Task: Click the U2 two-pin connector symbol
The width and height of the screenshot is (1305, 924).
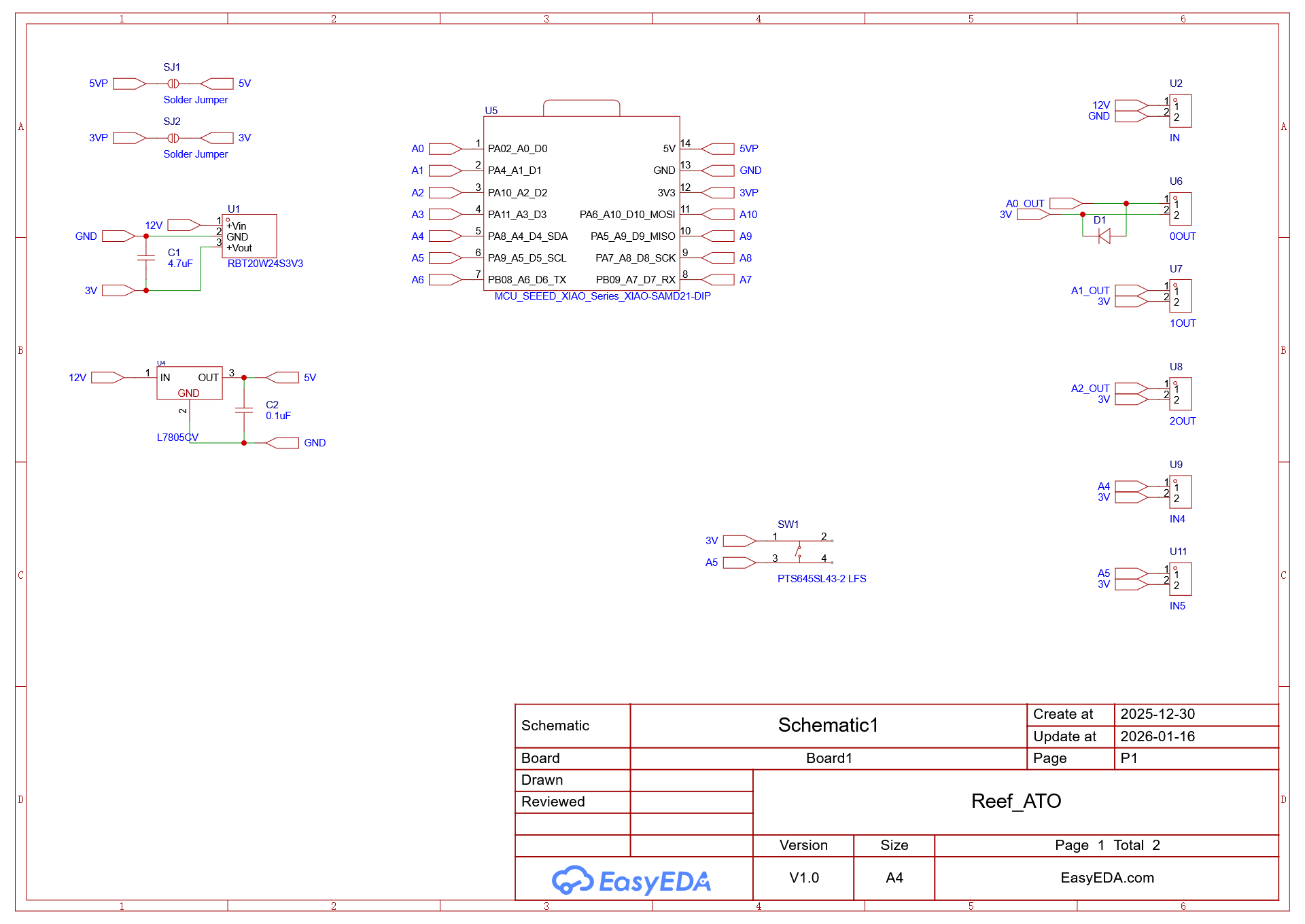Action: (1180, 111)
